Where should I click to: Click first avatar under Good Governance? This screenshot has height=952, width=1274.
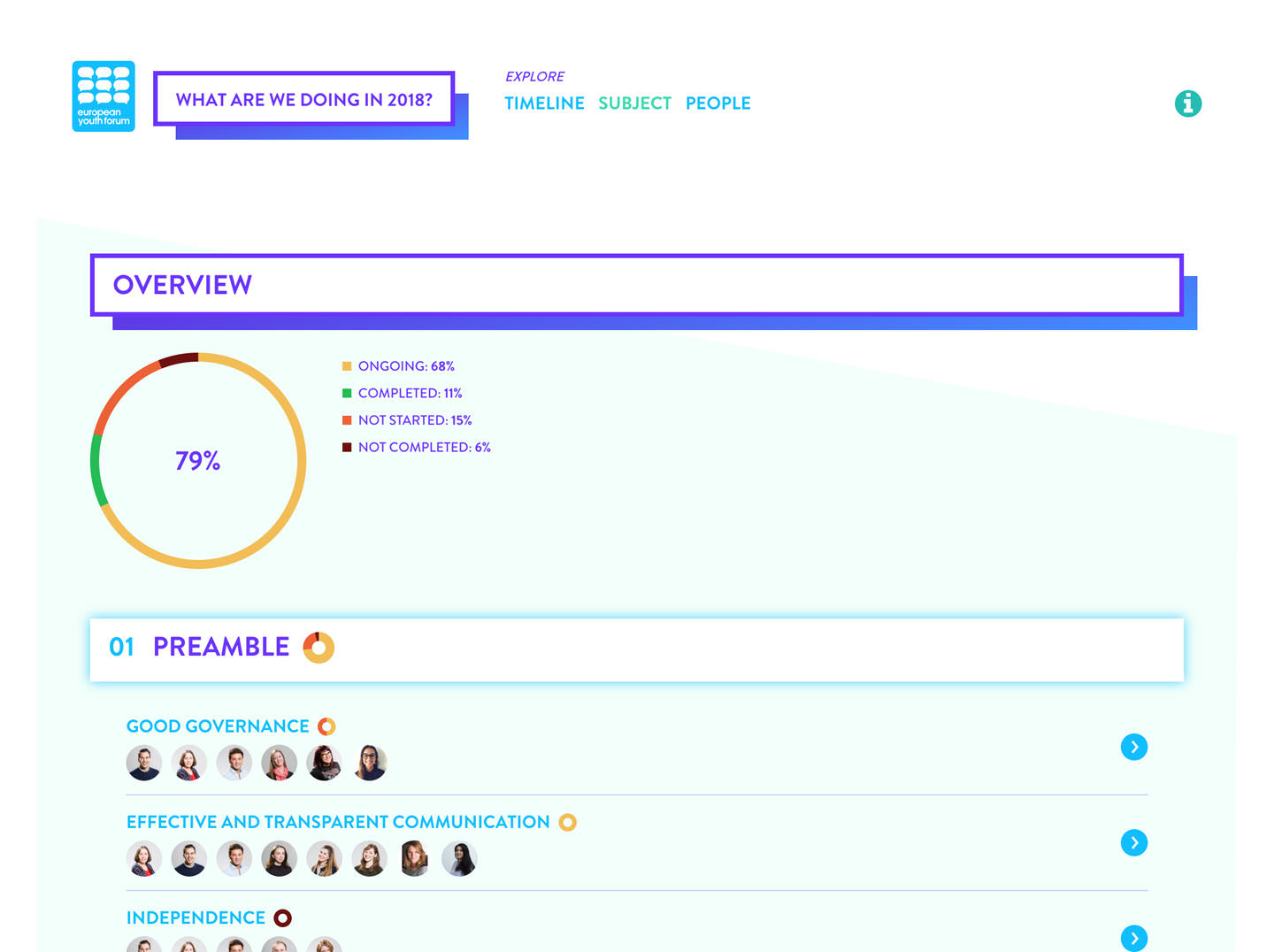(144, 763)
